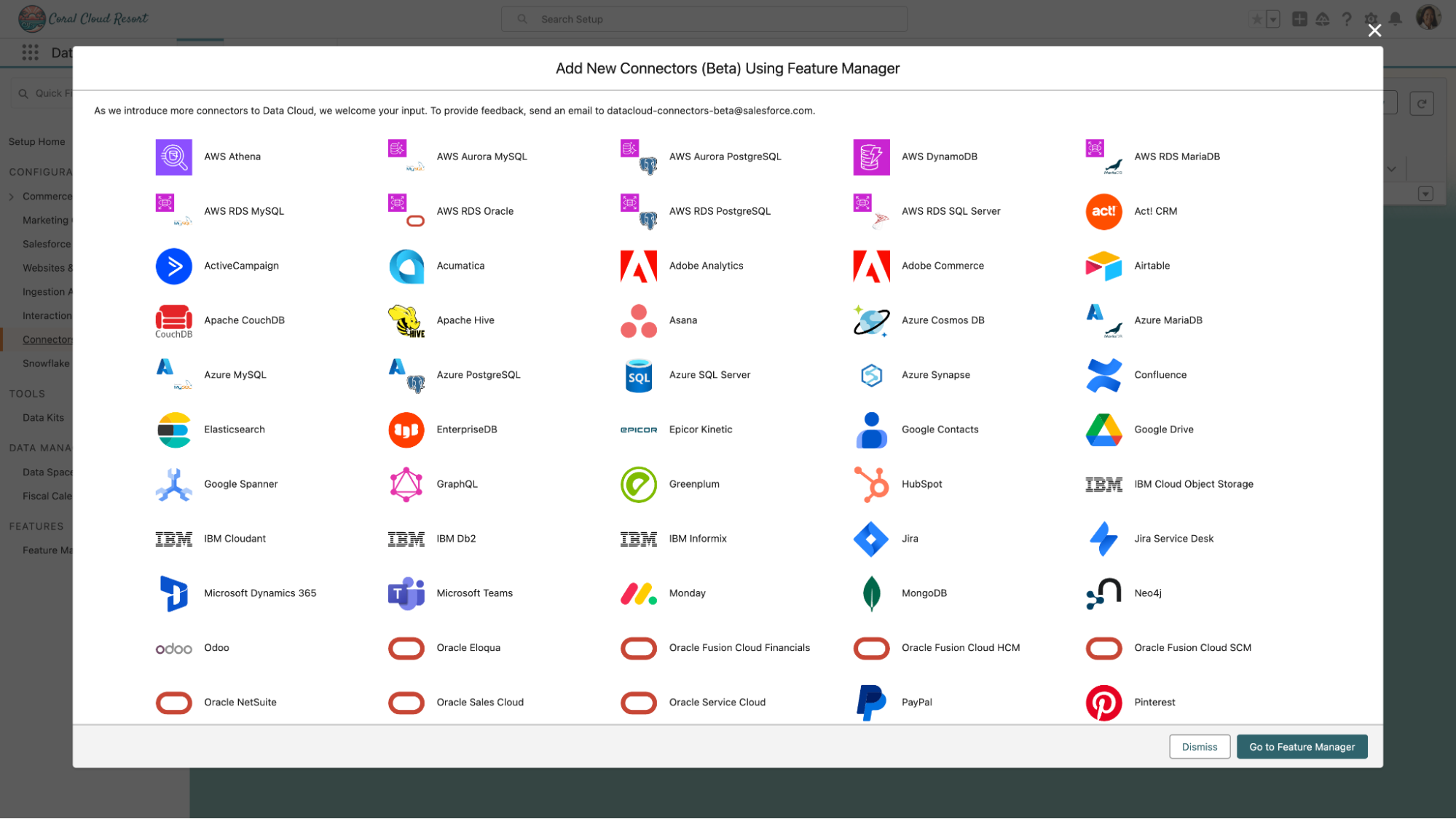This screenshot has height=819, width=1456.
Task: Select the Azure SQL Server icon
Action: tap(638, 375)
